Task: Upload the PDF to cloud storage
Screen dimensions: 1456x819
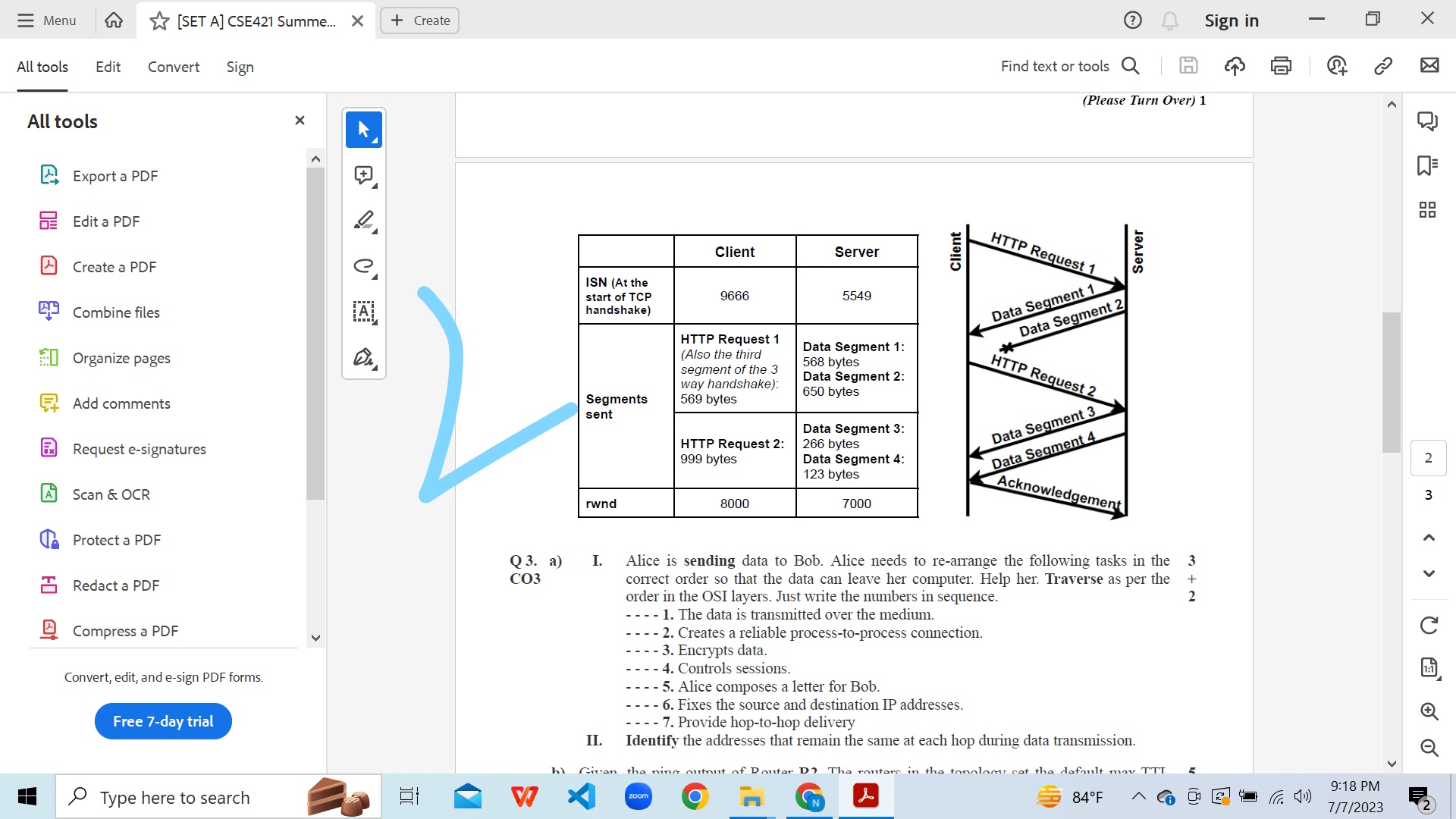Action: (x=1235, y=66)
